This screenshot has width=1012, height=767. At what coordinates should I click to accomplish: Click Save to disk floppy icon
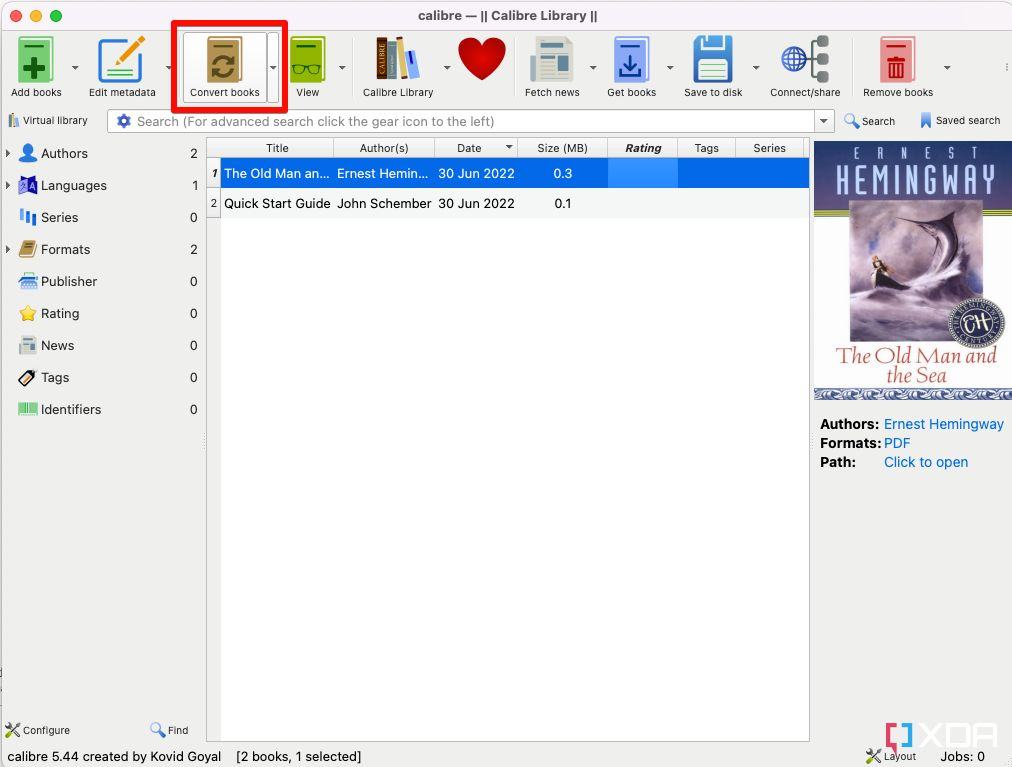713,59
